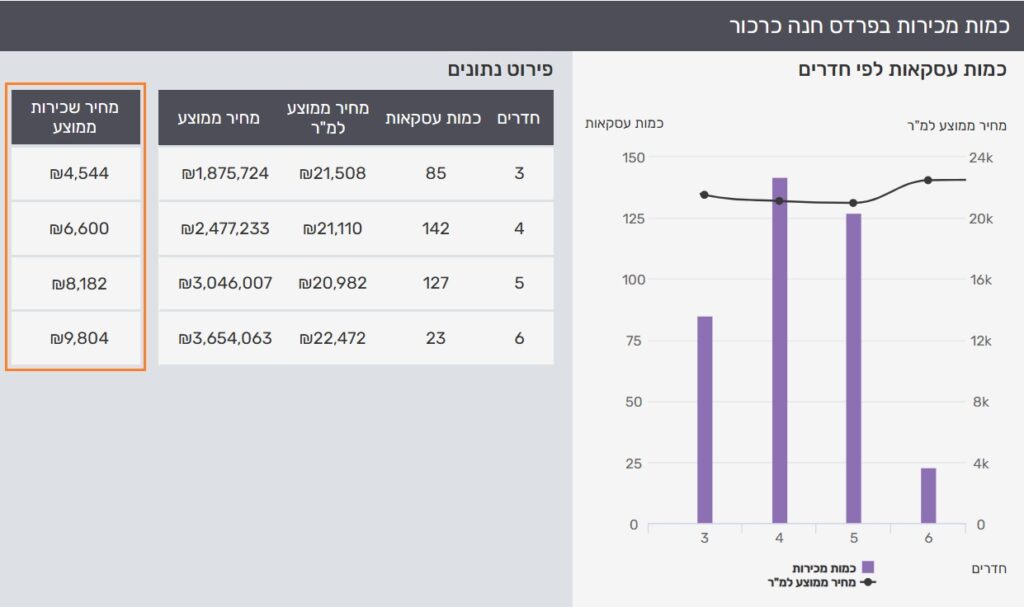The height and width of the screenshot is (607, 1024).
Task: Click the מחיר שכירות ממוצע column header
Action: (x=76, y=117)
